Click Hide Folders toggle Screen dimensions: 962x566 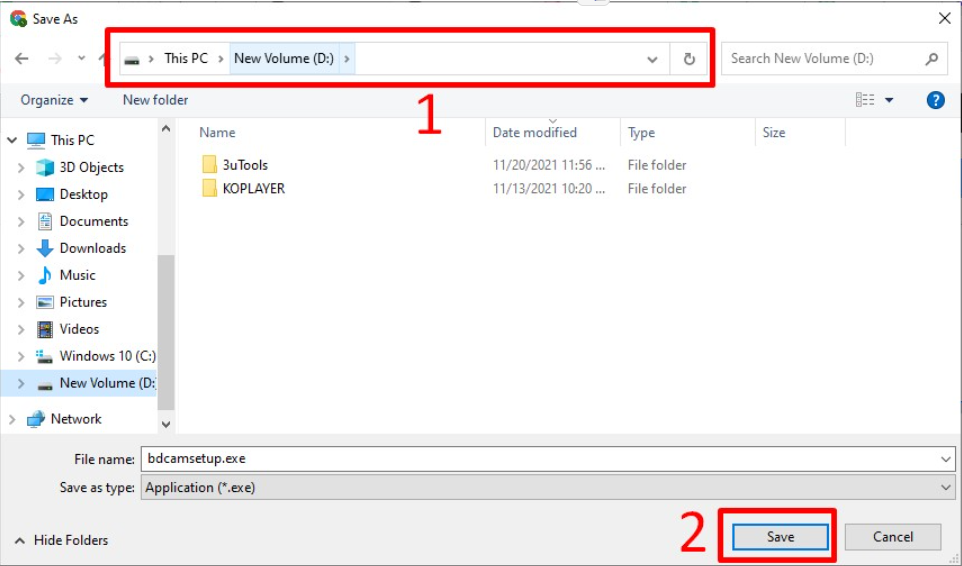point(61,540)
